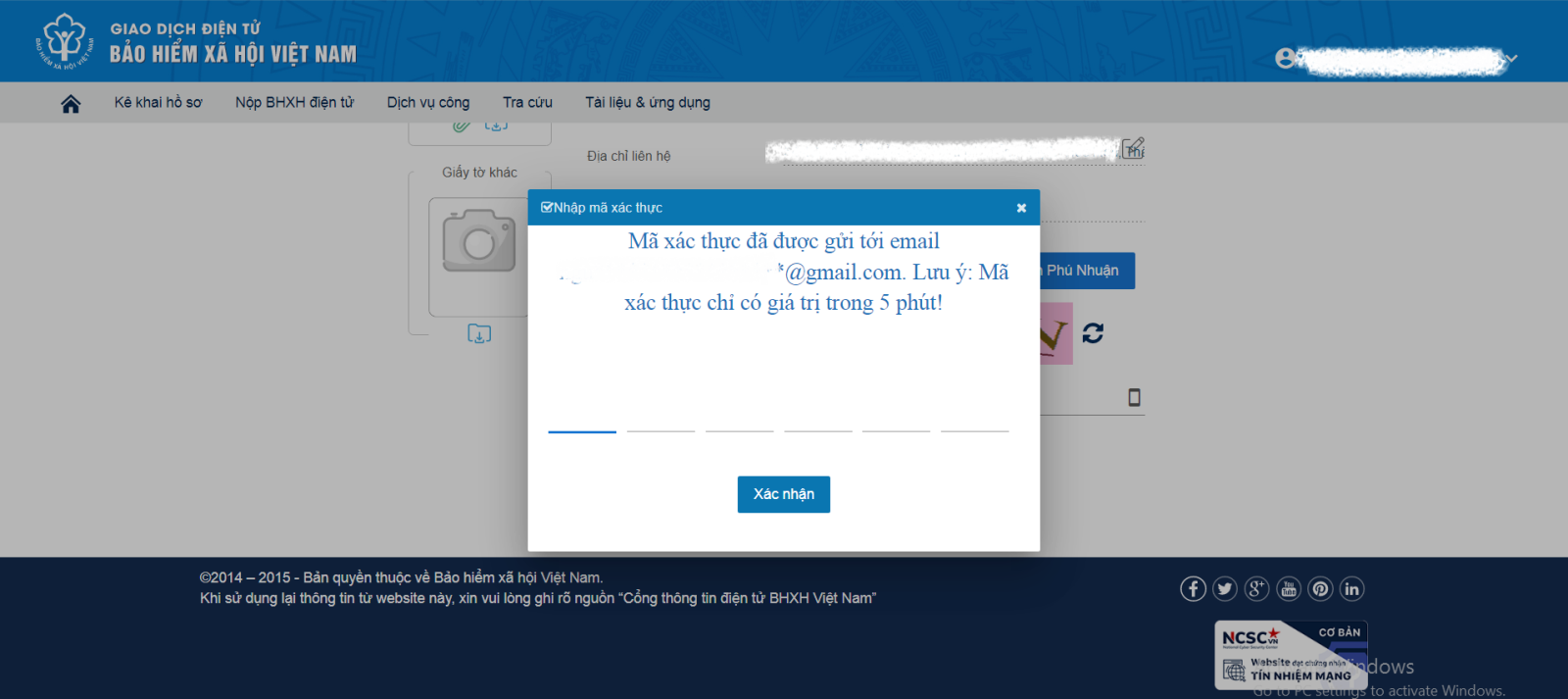The width and height of the screenshot is (1568, 699).
Task: Click the BHXH Việt Nam logo
Action: [x=65, y=41]
